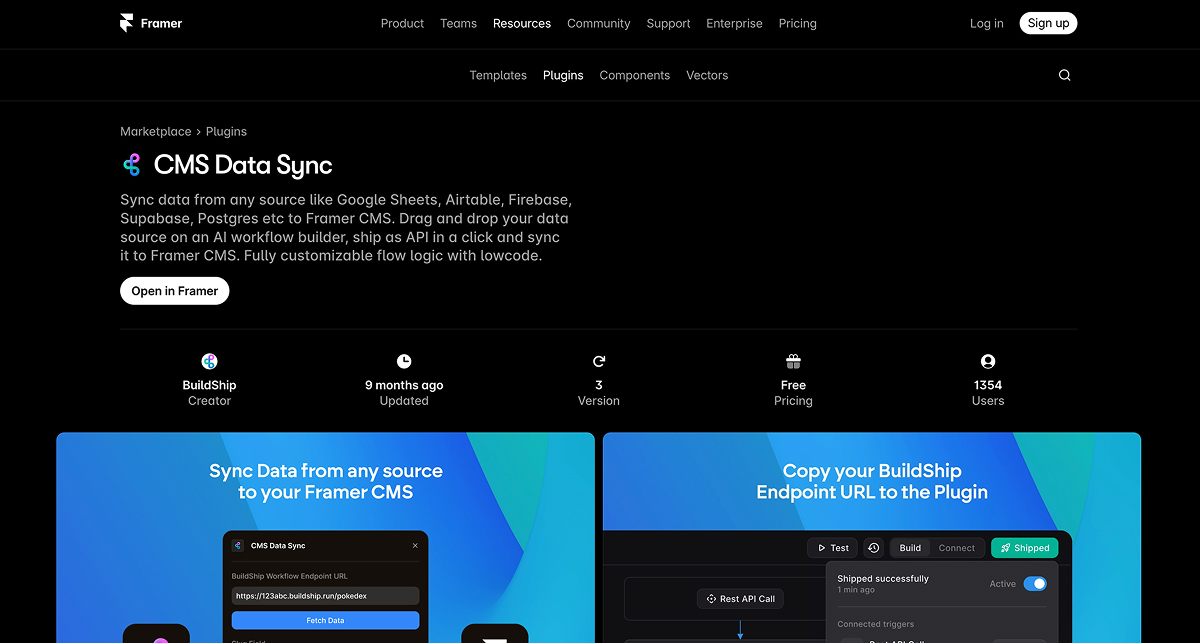Select the Build tab in screenshot
Screen dimensions: 1200x643
coord(910,548)
